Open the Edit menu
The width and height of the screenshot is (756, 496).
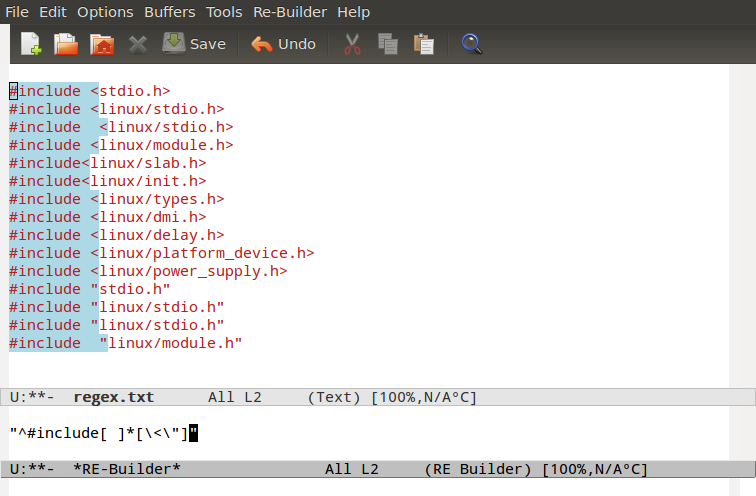pos(52,12)
